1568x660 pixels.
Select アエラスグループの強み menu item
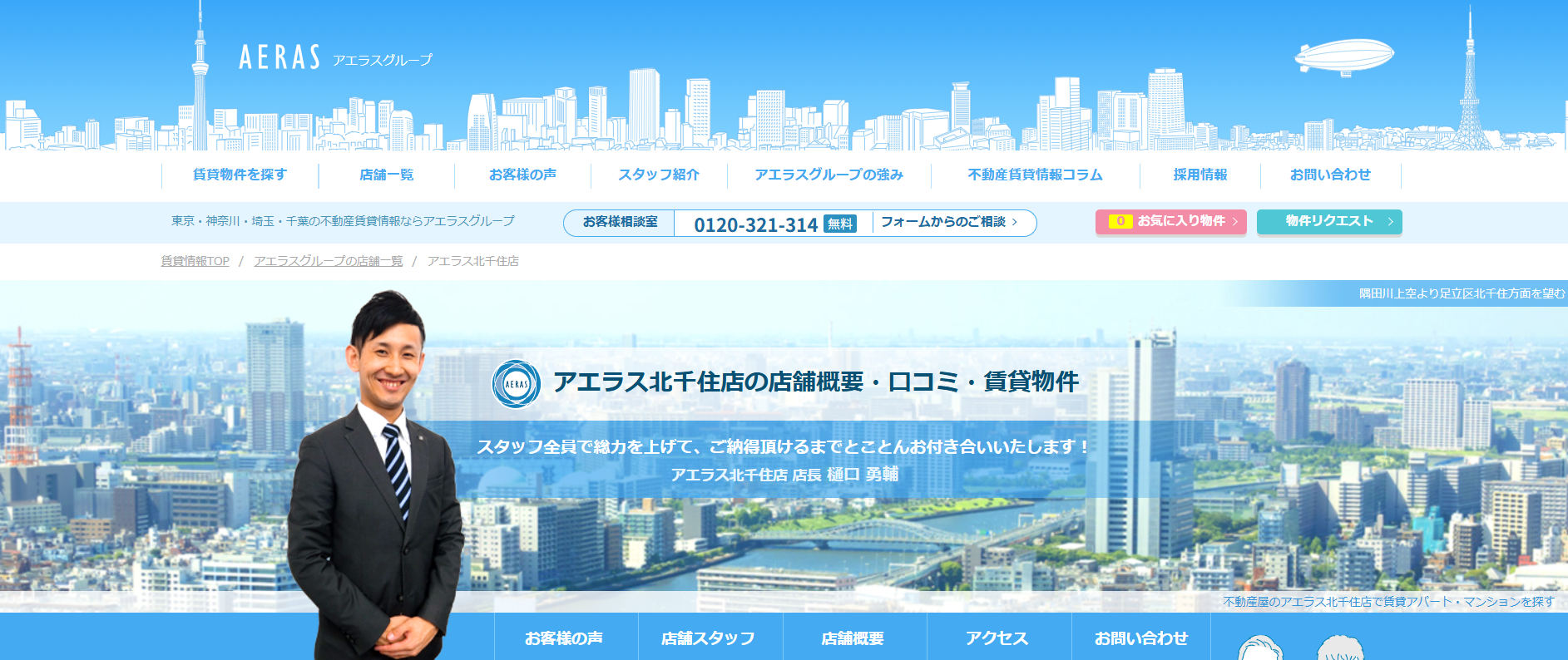tap(829, 175)
